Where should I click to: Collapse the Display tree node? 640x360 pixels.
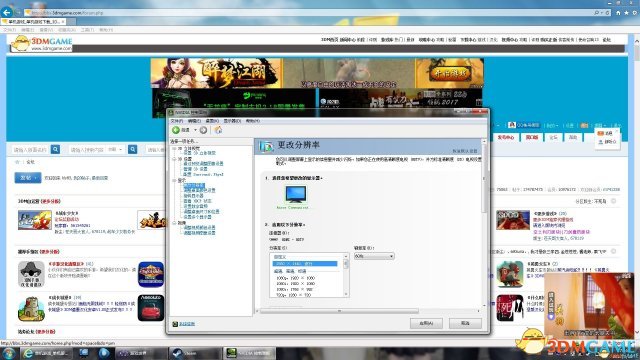(174, 180)
